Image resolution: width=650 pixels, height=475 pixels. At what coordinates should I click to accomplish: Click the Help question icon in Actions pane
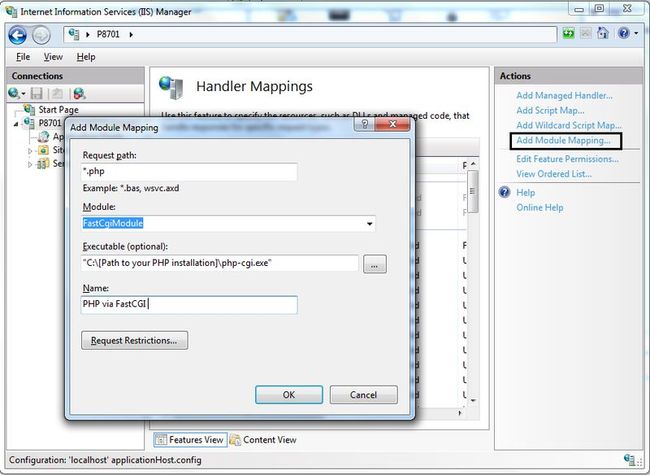pos(504,192)
